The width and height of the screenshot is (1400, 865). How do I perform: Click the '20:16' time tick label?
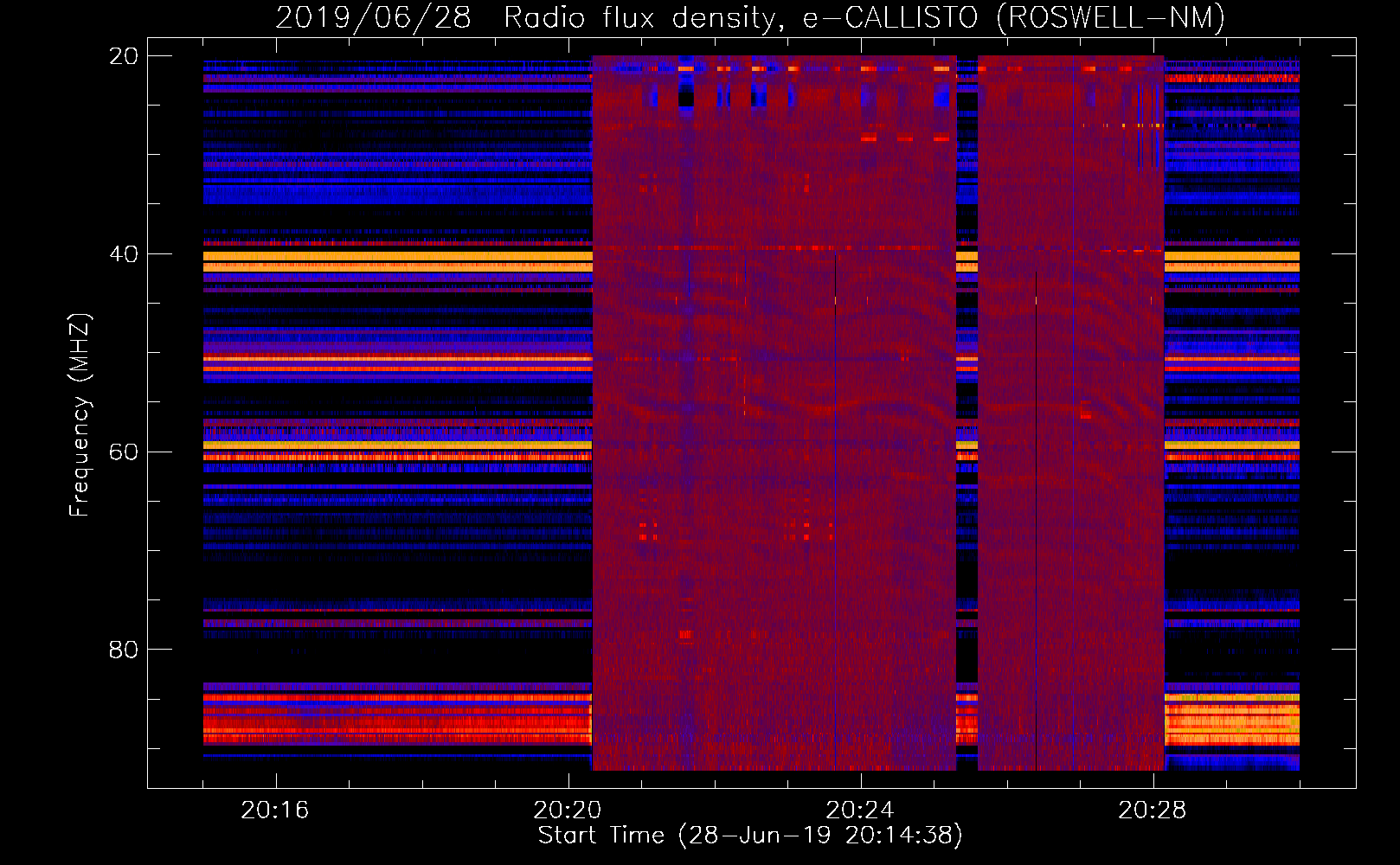(274, 810)
